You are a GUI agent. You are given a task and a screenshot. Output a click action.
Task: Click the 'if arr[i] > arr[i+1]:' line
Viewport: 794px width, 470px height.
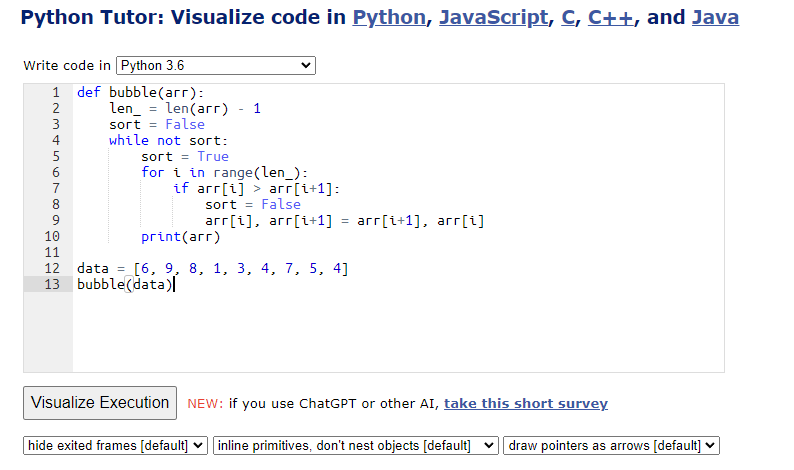coord(256,188)
